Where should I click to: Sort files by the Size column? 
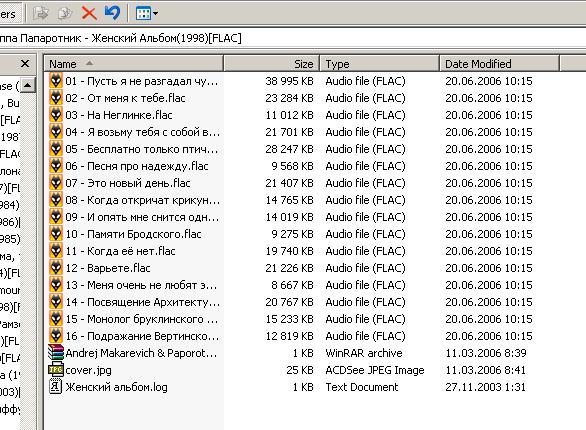(271, 64)
